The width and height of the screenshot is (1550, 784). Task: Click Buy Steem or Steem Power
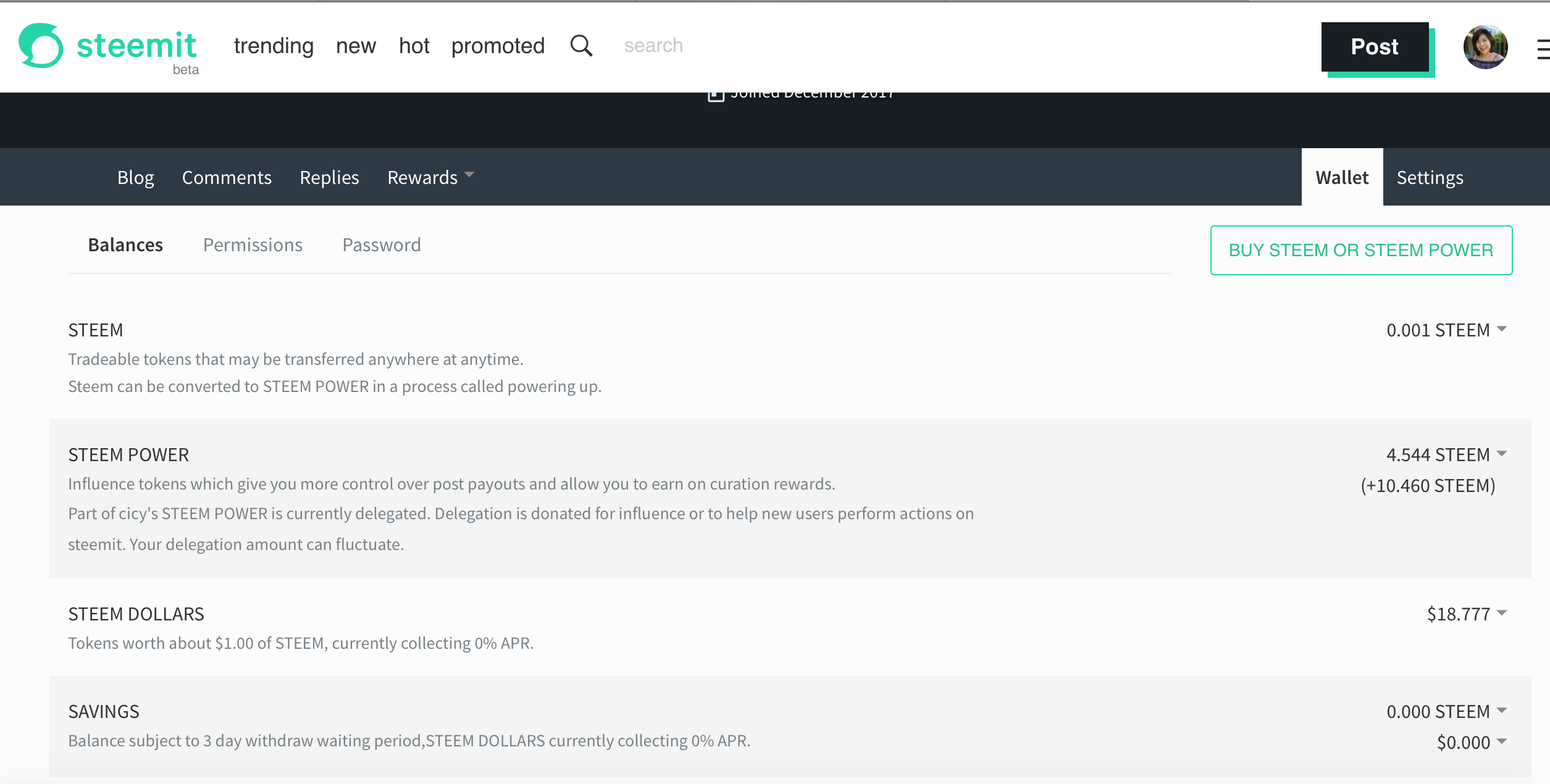pyautogui.click(x=1361, y=250)
